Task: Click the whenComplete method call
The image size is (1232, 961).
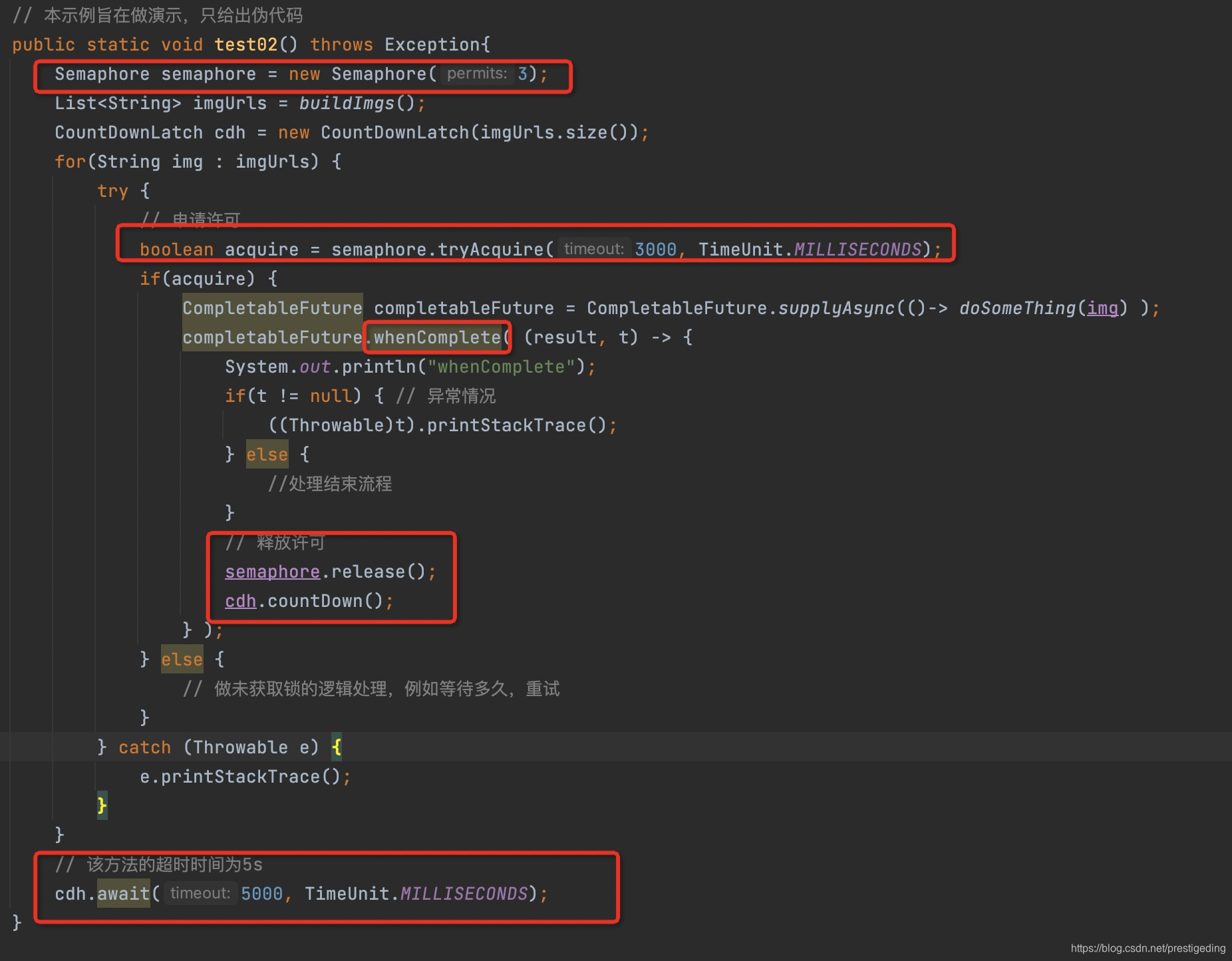Action: (437, 337)
